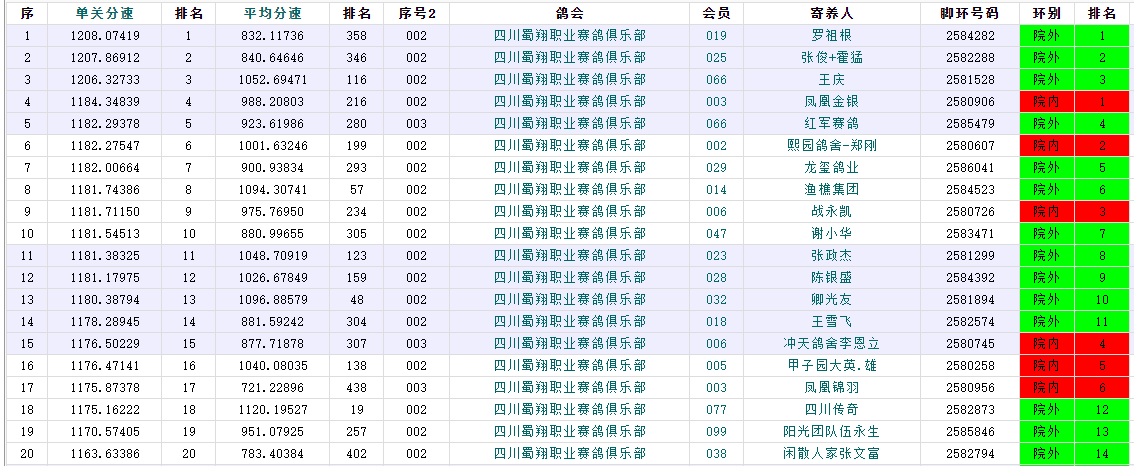Click member number 099
Viewport: 1134px width, 466px height.
pyautogui.click(x=716, y=432)
